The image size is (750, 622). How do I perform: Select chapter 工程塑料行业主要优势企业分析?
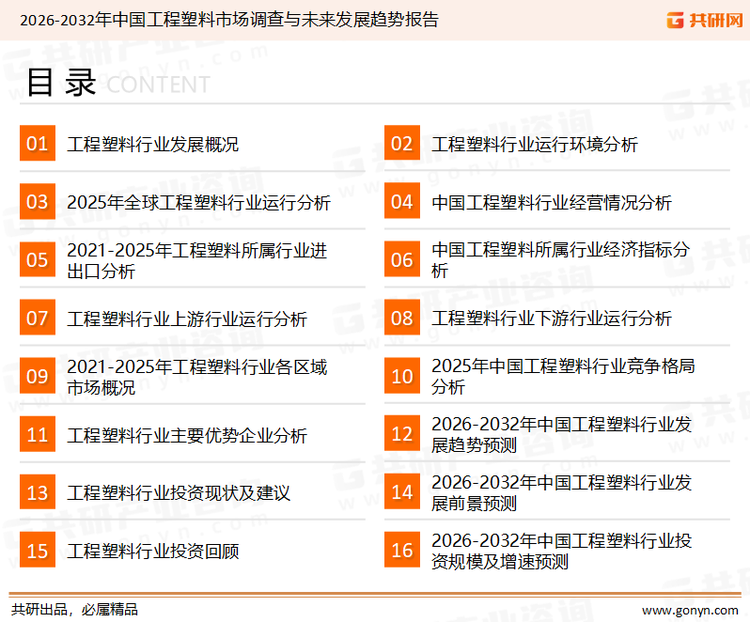tap(187, 435)
